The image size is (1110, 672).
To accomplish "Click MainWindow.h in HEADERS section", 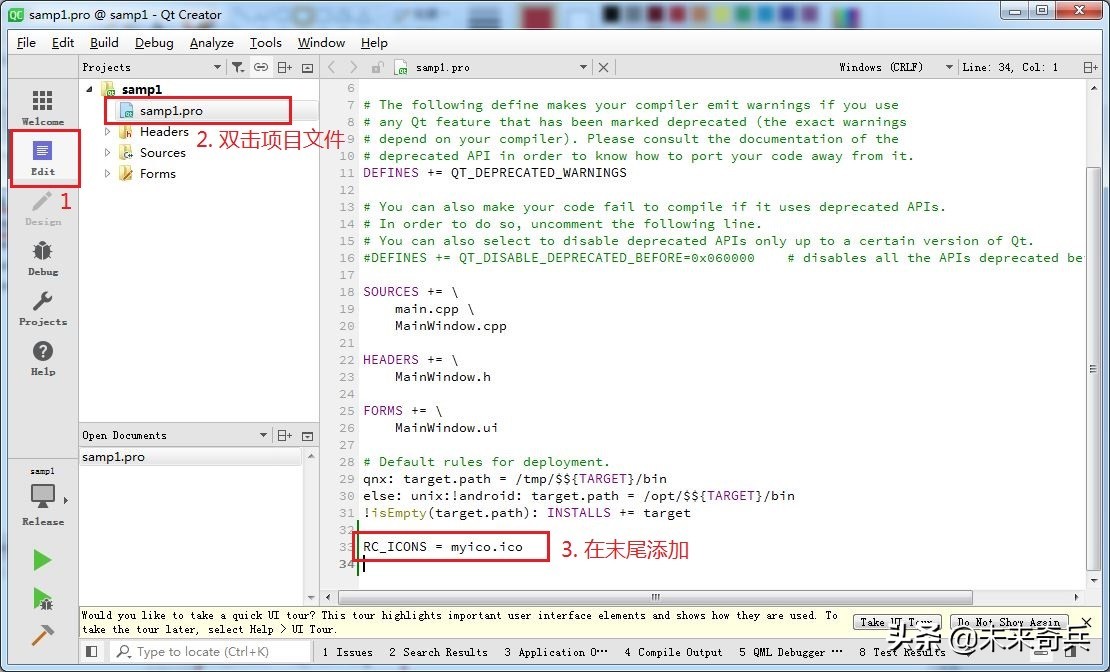I will [x=442, y=377].
